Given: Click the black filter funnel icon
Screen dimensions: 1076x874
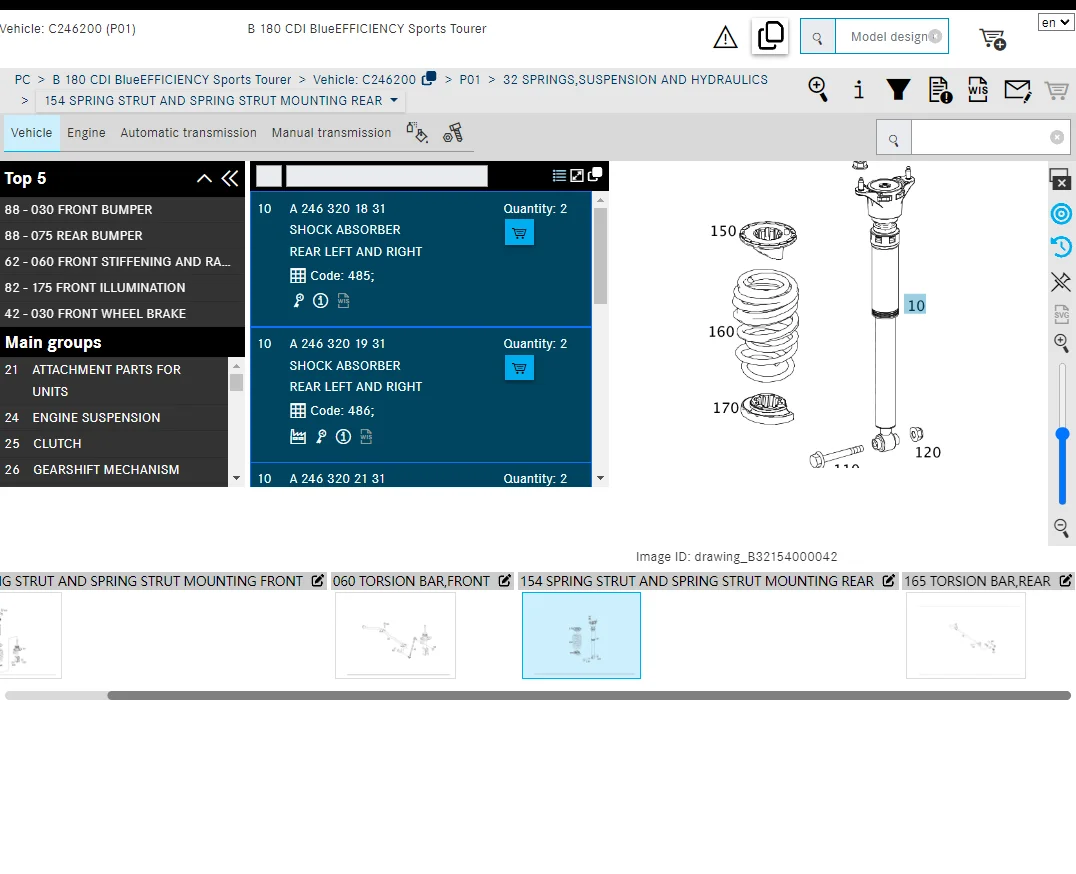Looking at the screenshot, I should coord(898,89).
